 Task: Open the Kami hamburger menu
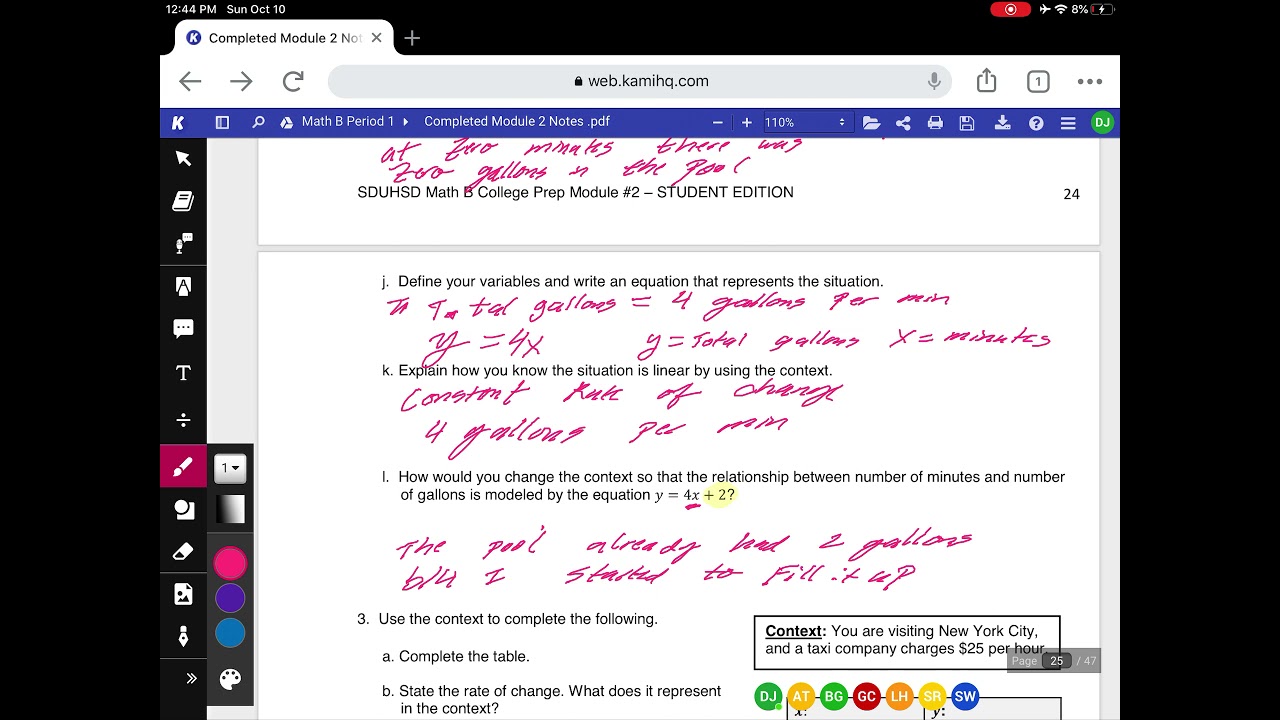[x=1068, y=123]
